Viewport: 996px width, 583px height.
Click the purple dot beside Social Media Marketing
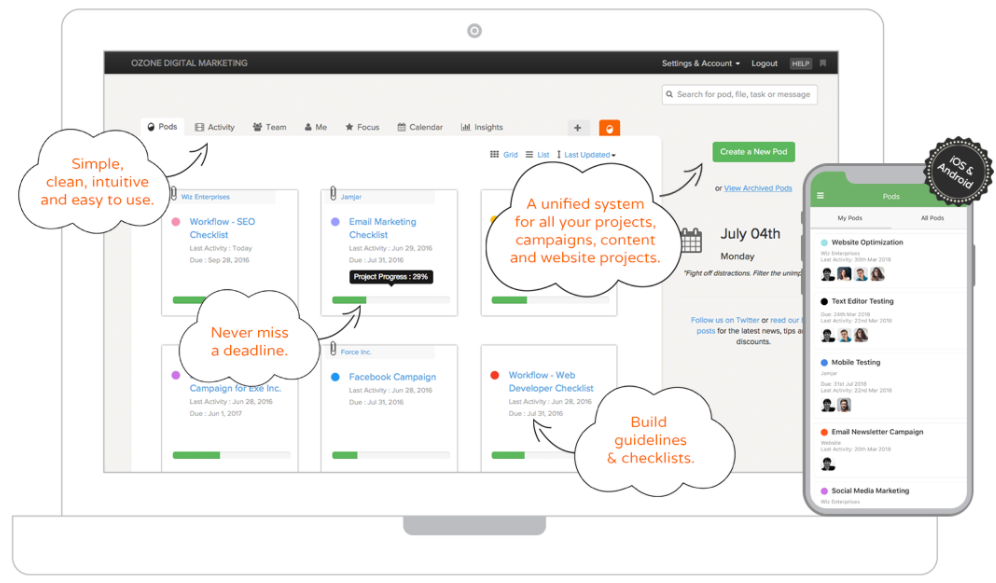824,492
